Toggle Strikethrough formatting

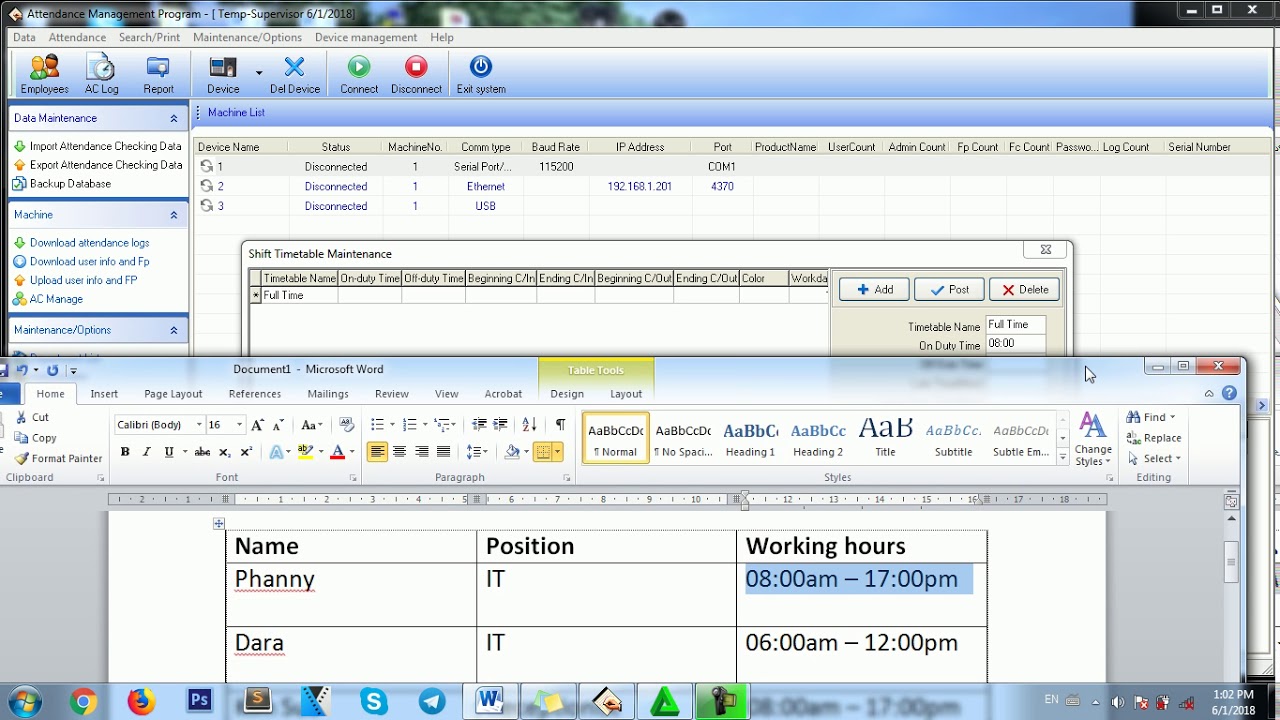[202, 452]
